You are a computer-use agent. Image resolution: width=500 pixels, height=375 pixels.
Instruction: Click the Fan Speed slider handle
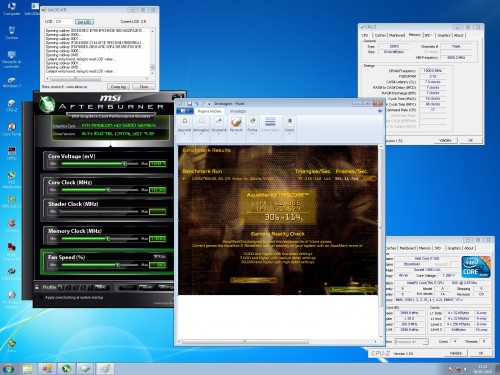pos(118,265)
